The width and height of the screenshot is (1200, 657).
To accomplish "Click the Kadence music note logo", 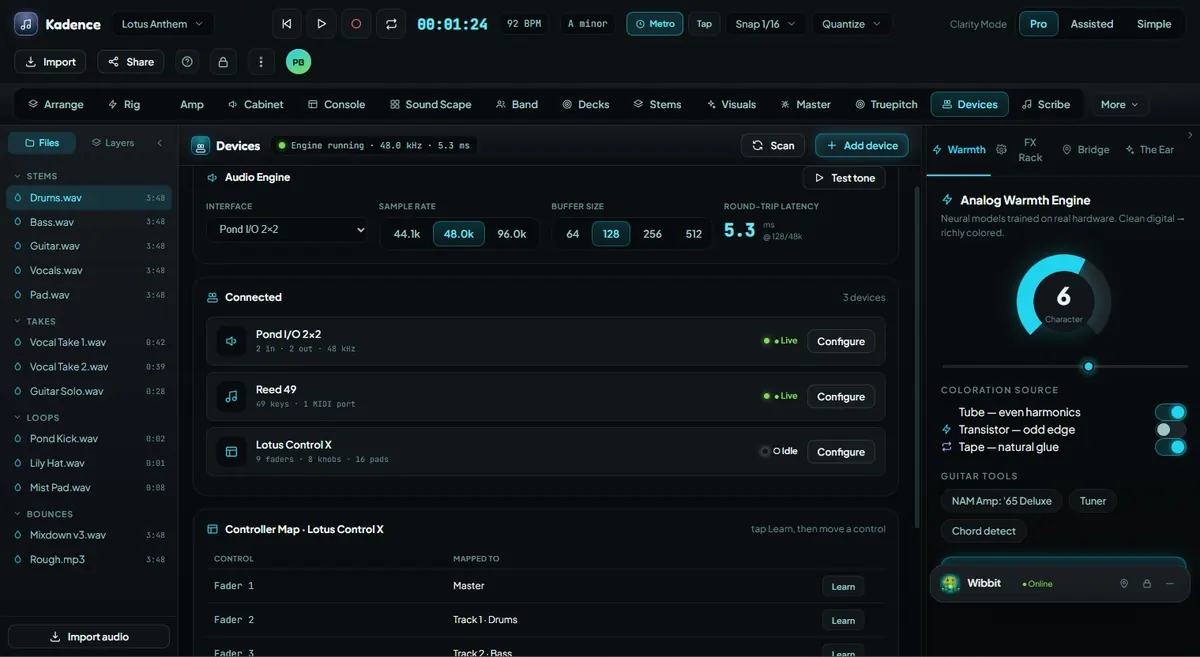I will click(26, 24).
